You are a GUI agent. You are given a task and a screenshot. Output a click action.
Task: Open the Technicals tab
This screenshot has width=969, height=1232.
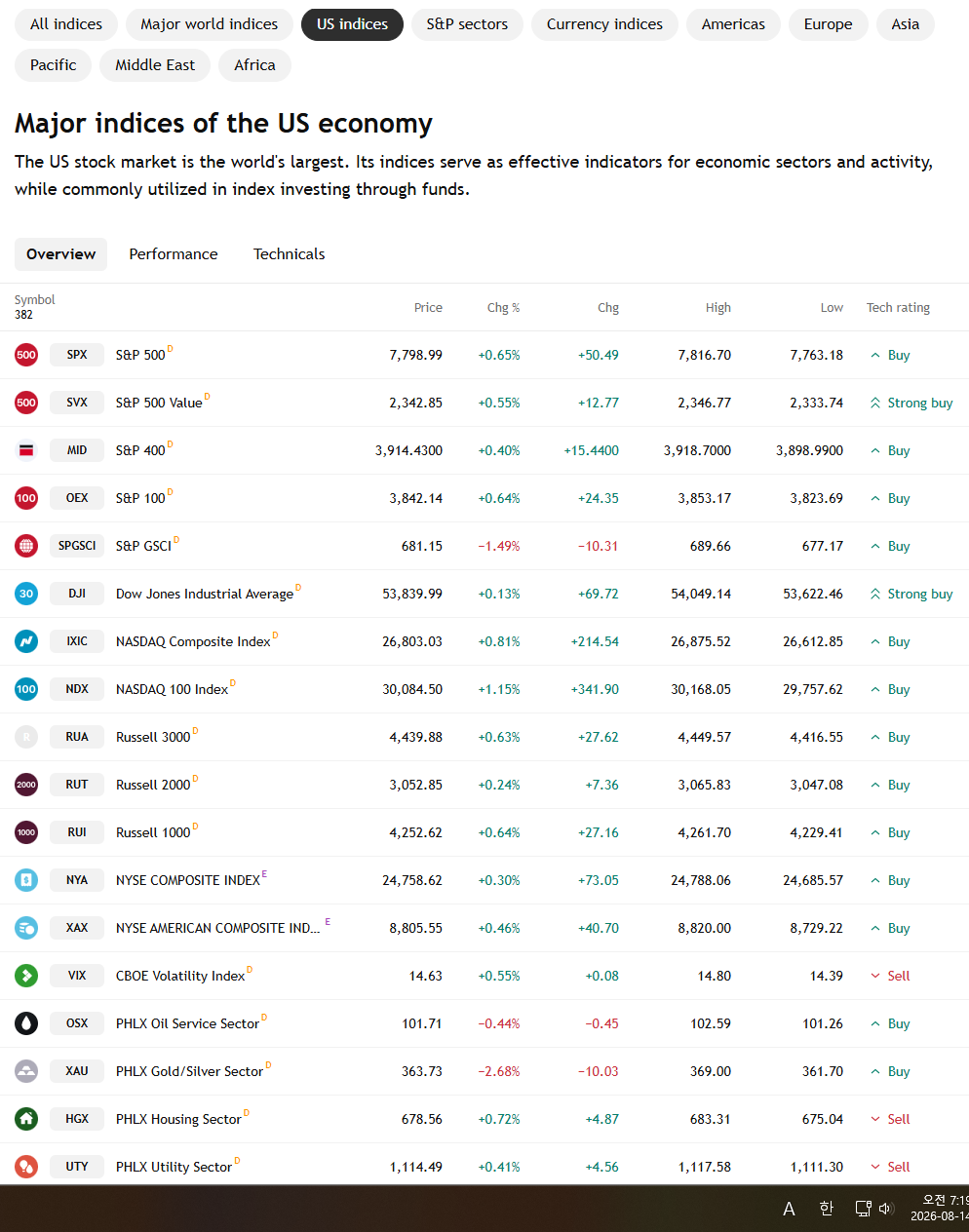click(290, 254)
